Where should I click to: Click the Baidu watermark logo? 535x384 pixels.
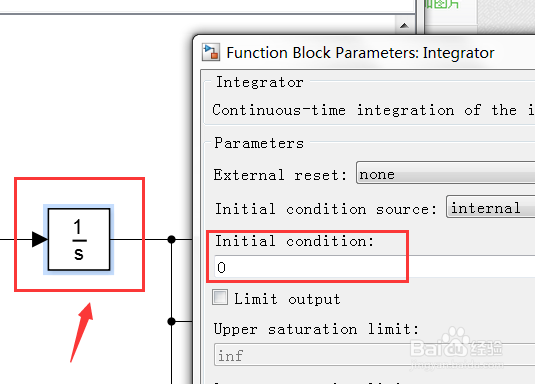coord(457,345)
